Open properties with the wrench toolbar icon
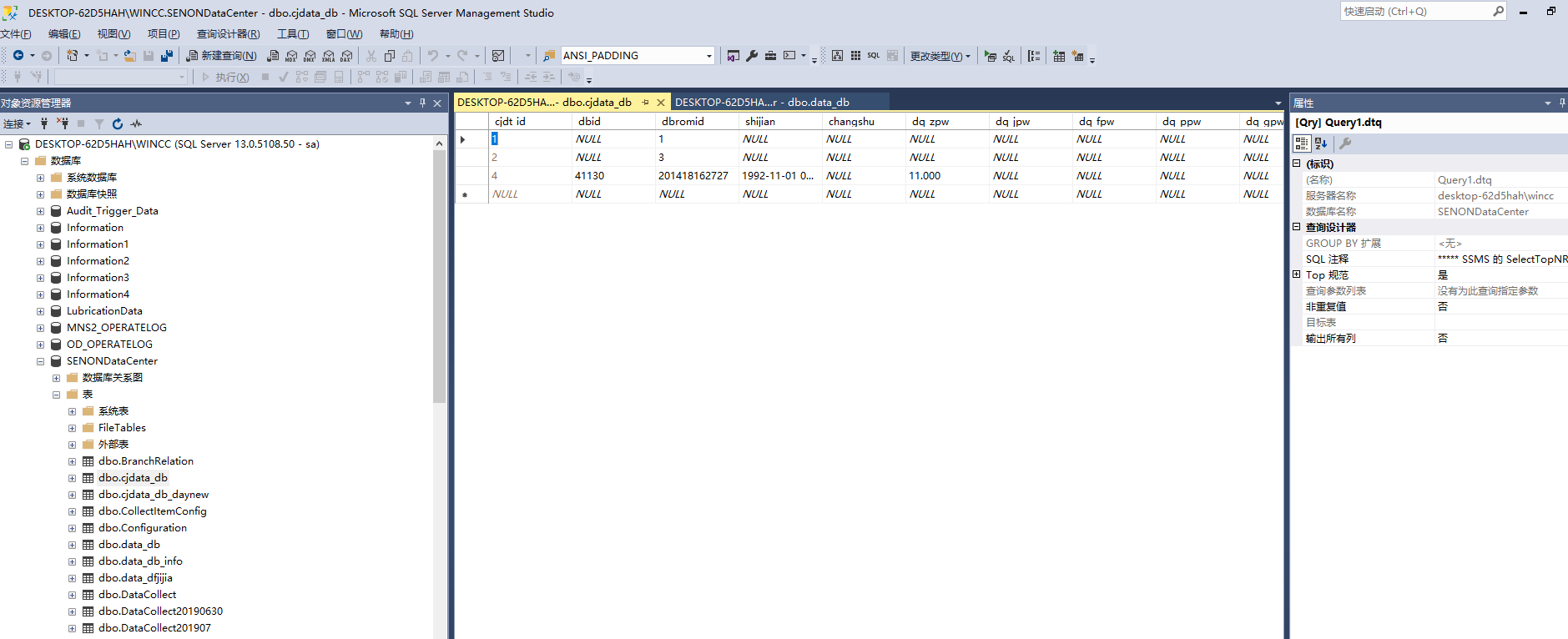Viewport: 1568px width, 639px height. coord(752,56)
